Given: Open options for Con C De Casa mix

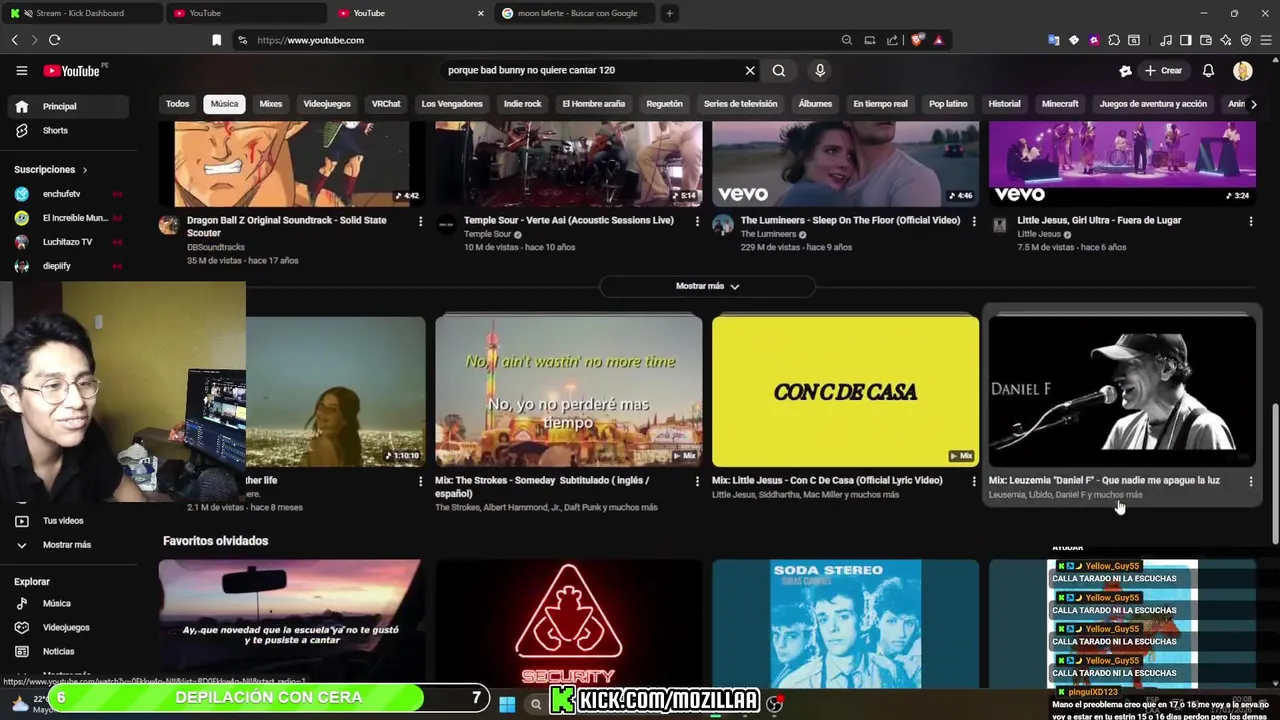Looking at the screenshot, I should [974, 481].
